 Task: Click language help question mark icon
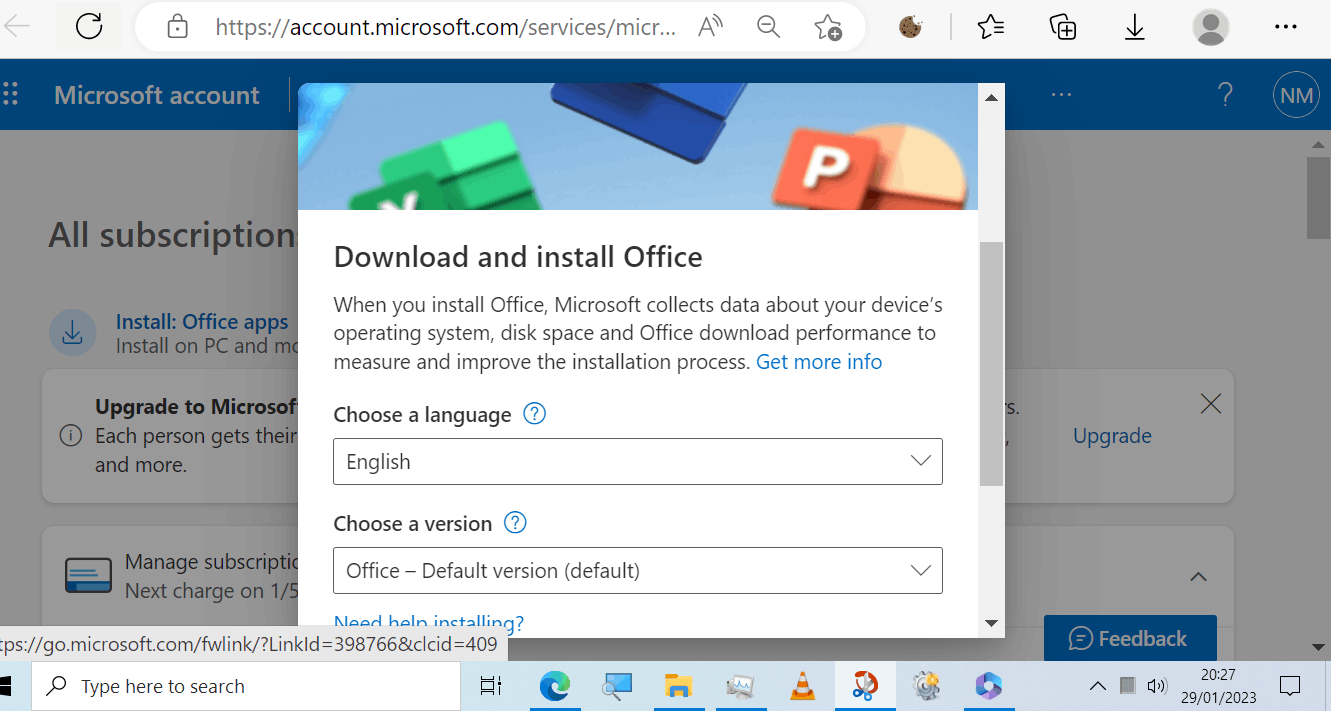535,413
